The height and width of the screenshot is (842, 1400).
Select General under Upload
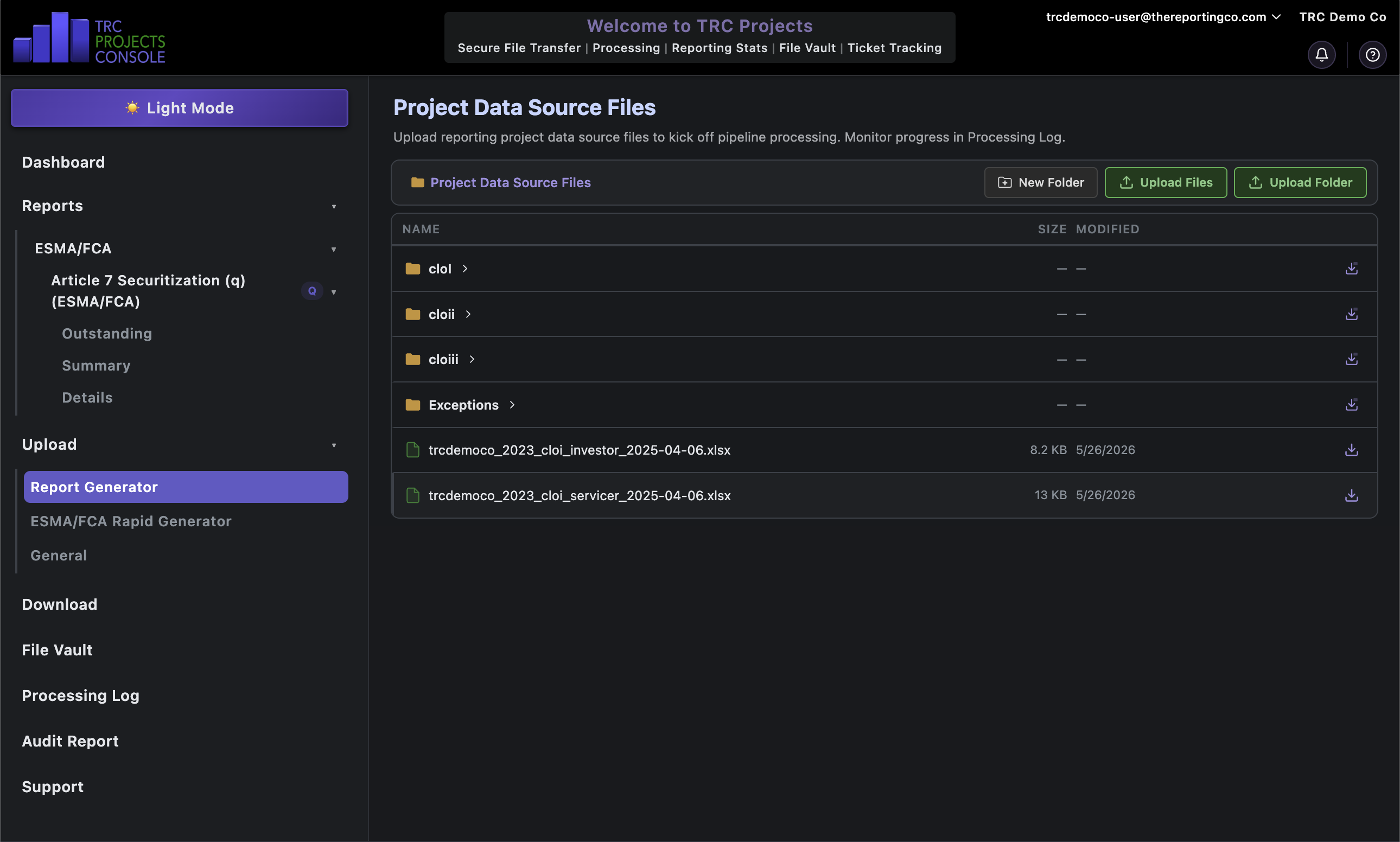[x=59, y=555]
